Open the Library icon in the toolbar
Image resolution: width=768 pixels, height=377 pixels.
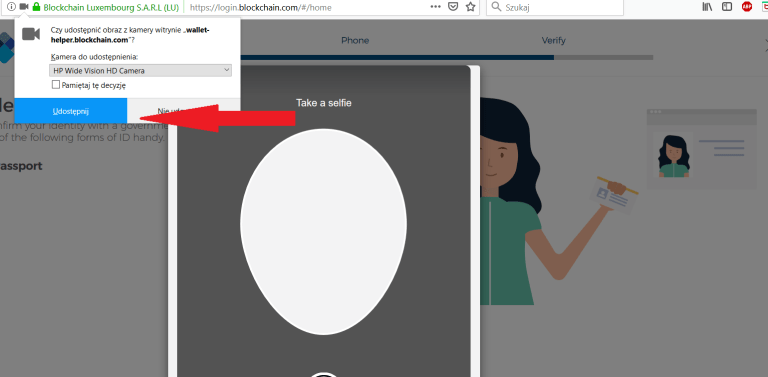pos(707,7)
